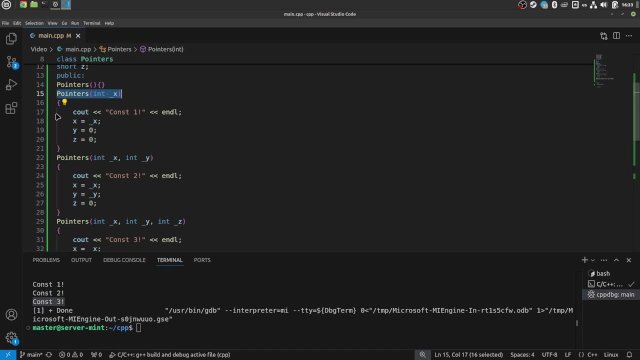Switch to the PROBLEMS panel tab
Image resolution: width=640 pixels, height=360 pixels.
tap(46, 260)
